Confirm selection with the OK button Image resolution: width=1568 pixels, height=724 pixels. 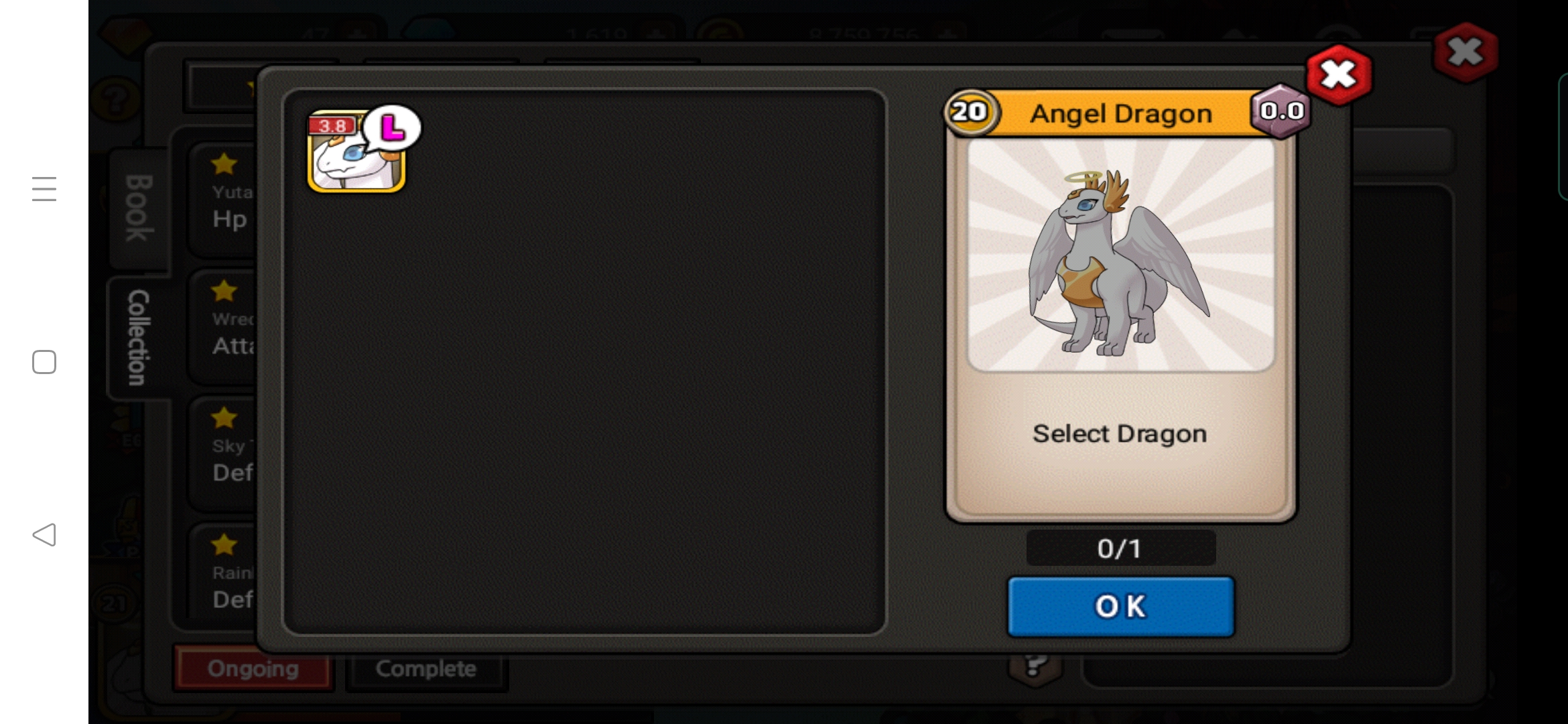pyautogui.click(x=1121, y=607)
